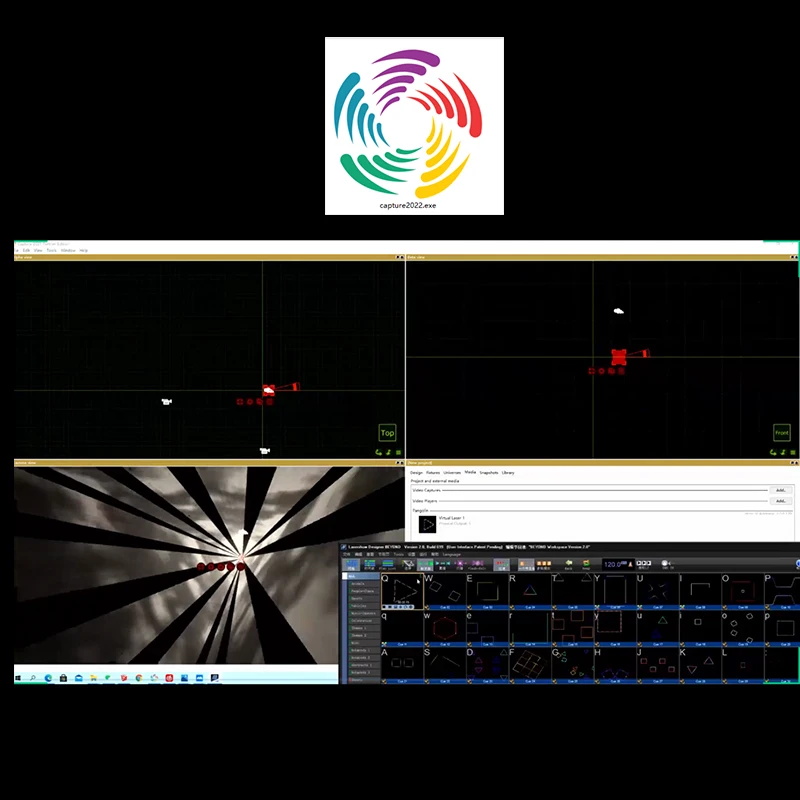Select red laser fixture in Beta view
The height and width of the screenshot is (800, 800).
[x=619, y=357]
